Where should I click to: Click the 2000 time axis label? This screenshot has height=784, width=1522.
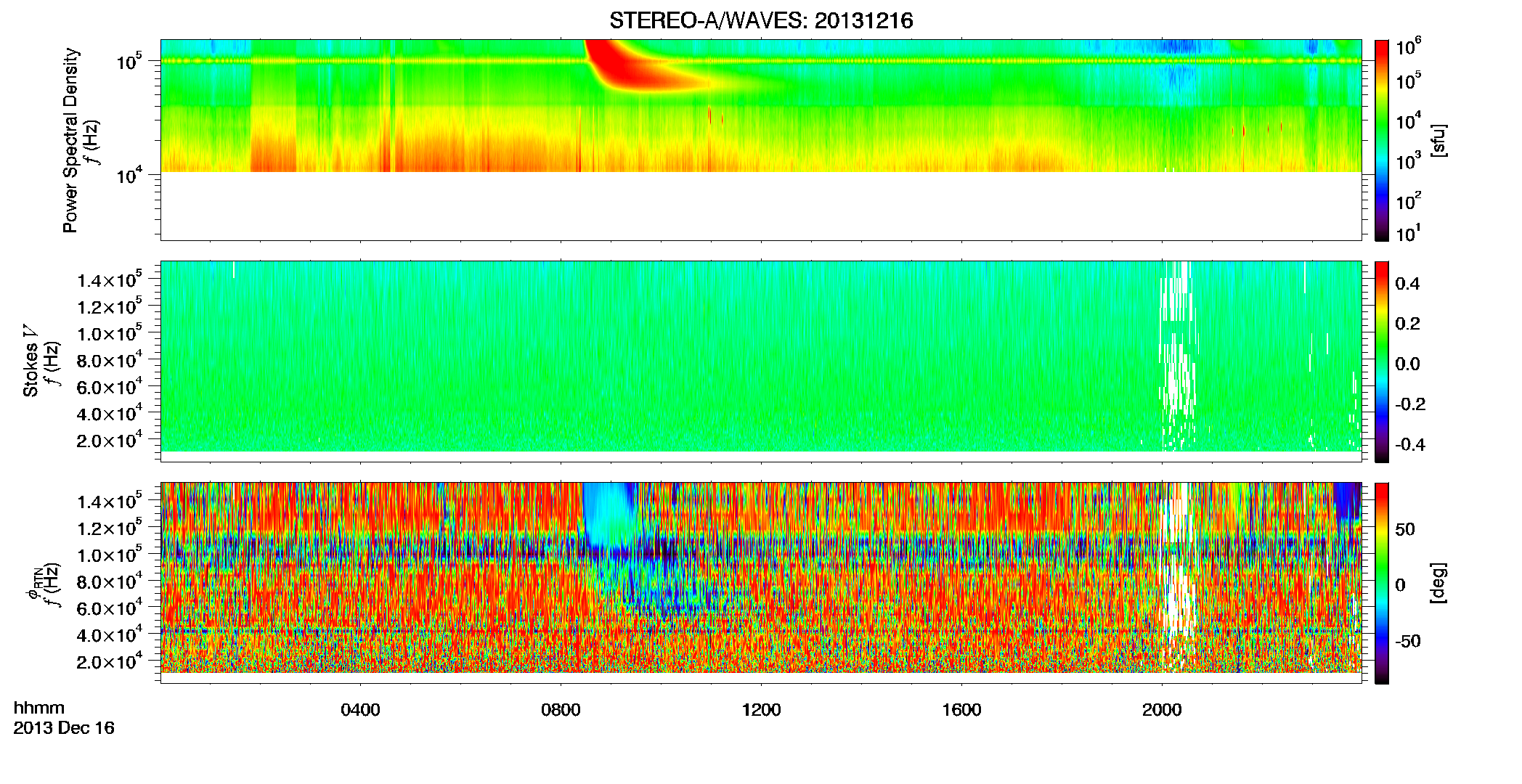point(1162,710)
